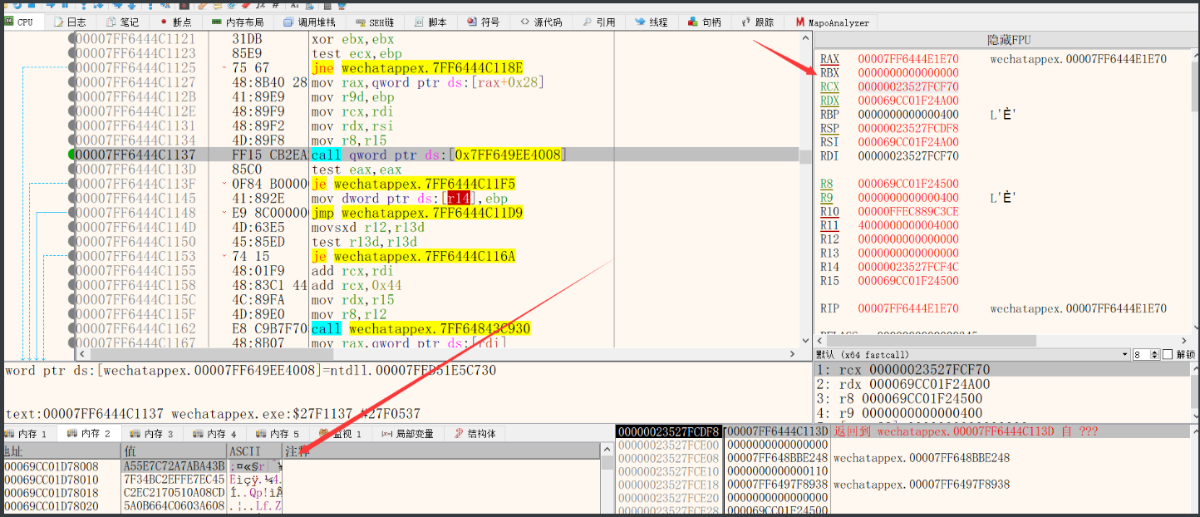The width and height of the screenshot is (1200, 517).
Task: Open the 笔记 notes tab
Action: 123,21
